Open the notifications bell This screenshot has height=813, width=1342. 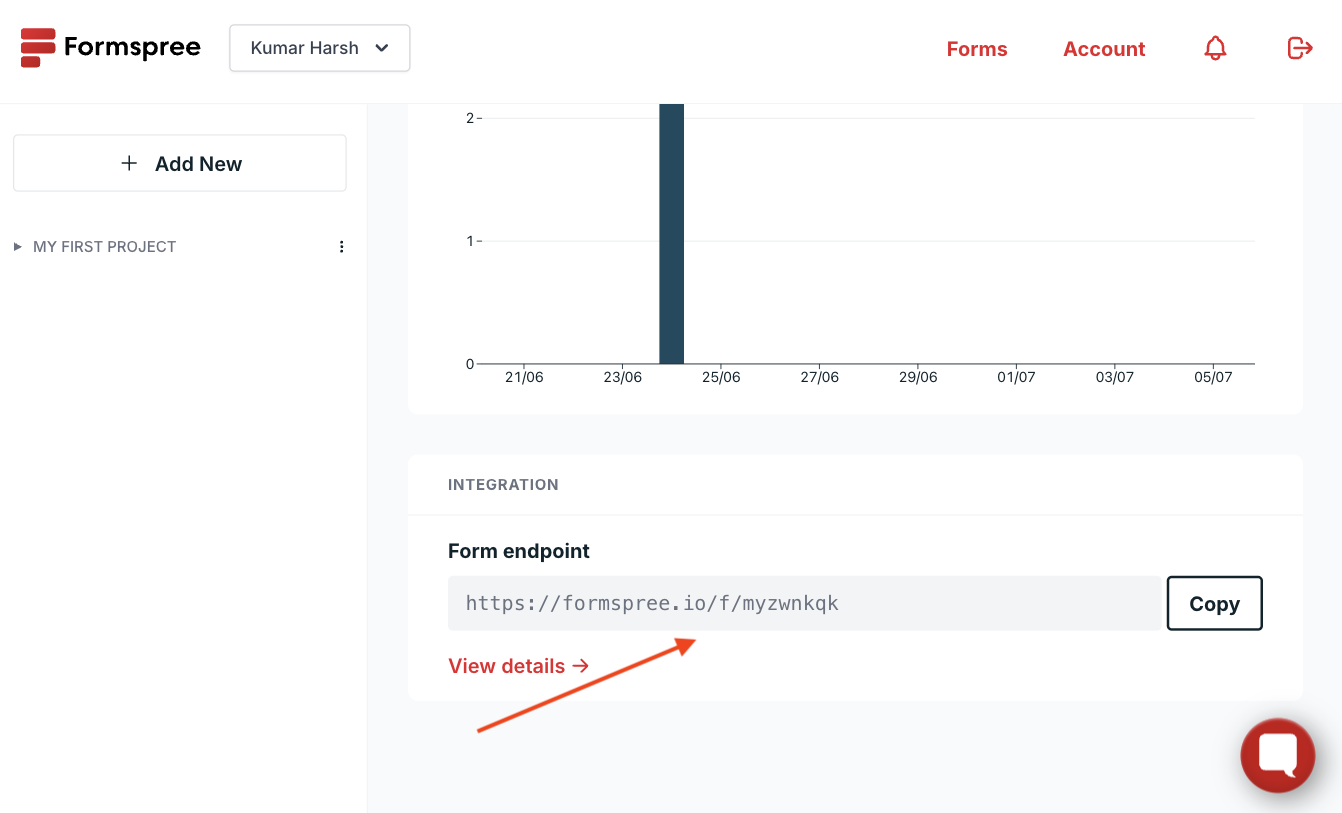point(1214,47)
